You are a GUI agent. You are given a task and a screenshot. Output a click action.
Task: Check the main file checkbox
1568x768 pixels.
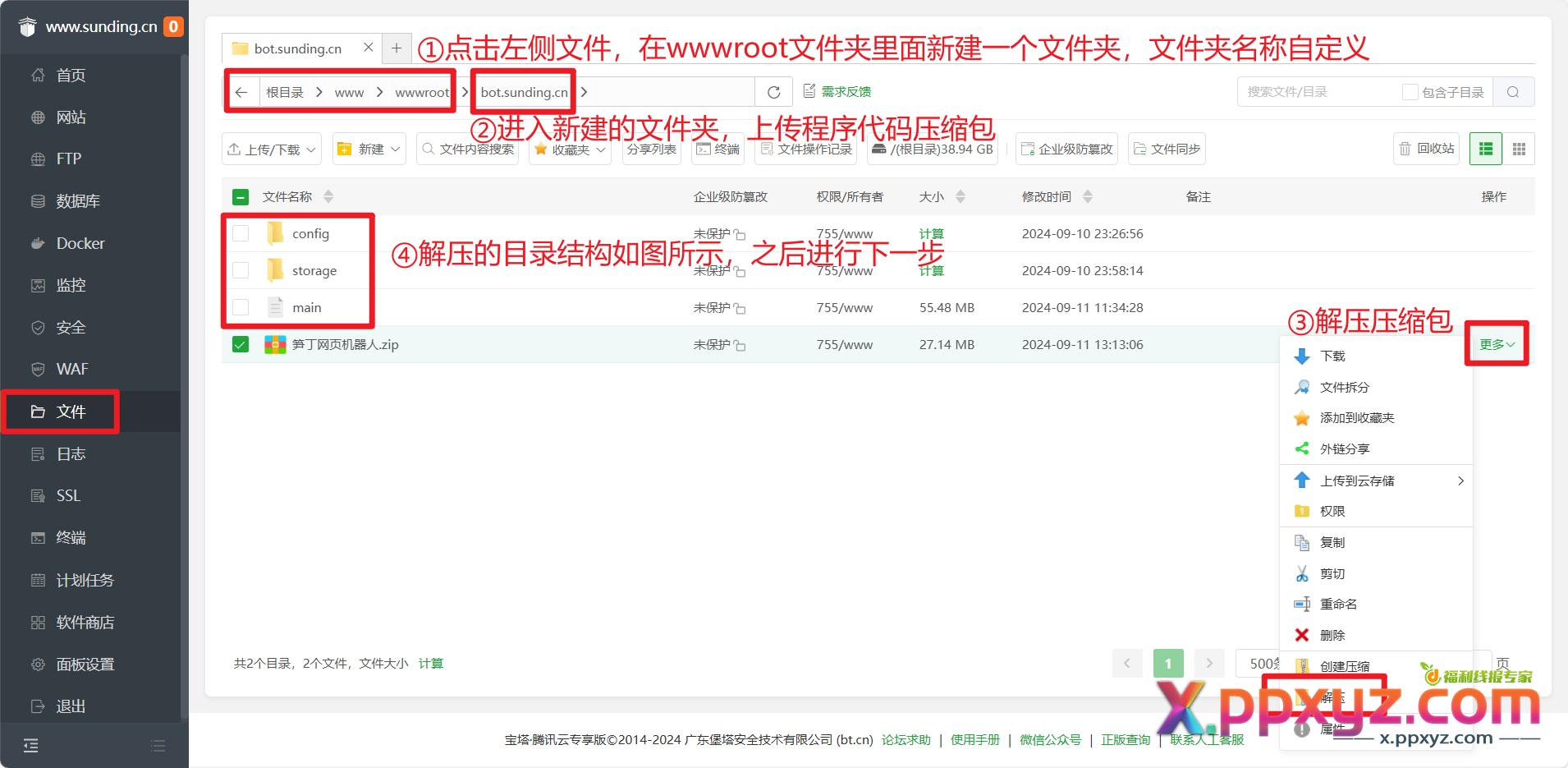[241, 307]
